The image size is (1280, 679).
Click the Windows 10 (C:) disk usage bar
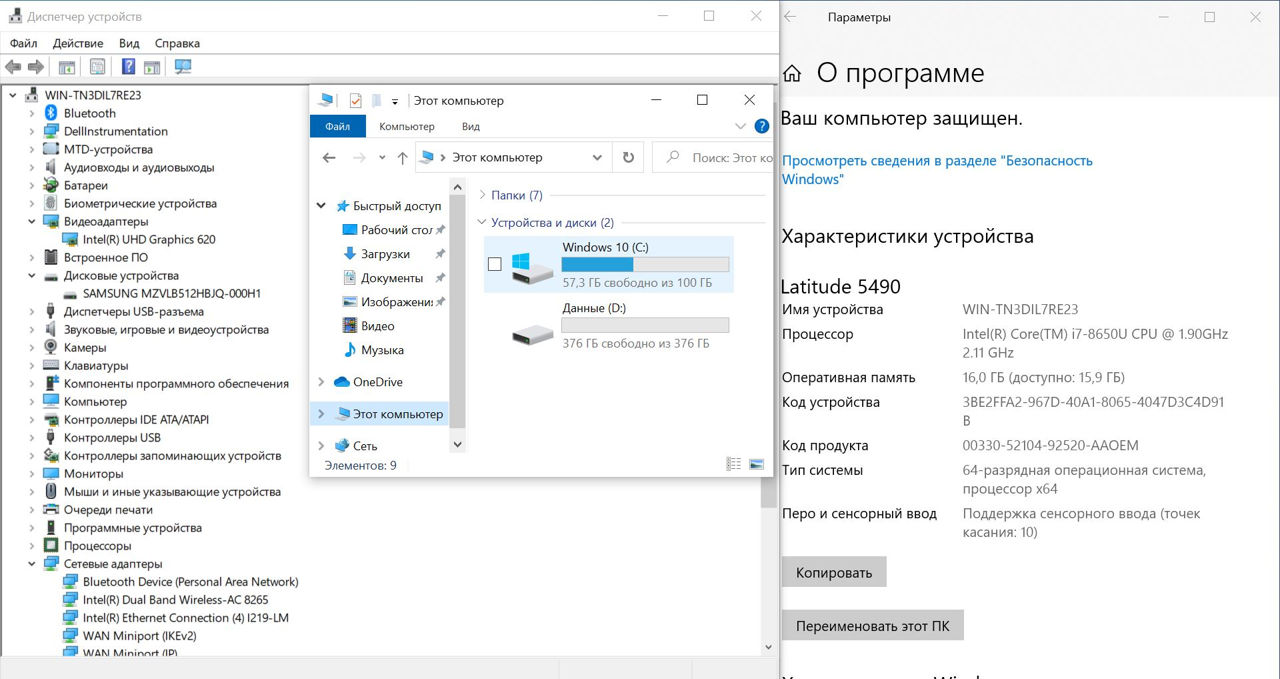(645, 265)
